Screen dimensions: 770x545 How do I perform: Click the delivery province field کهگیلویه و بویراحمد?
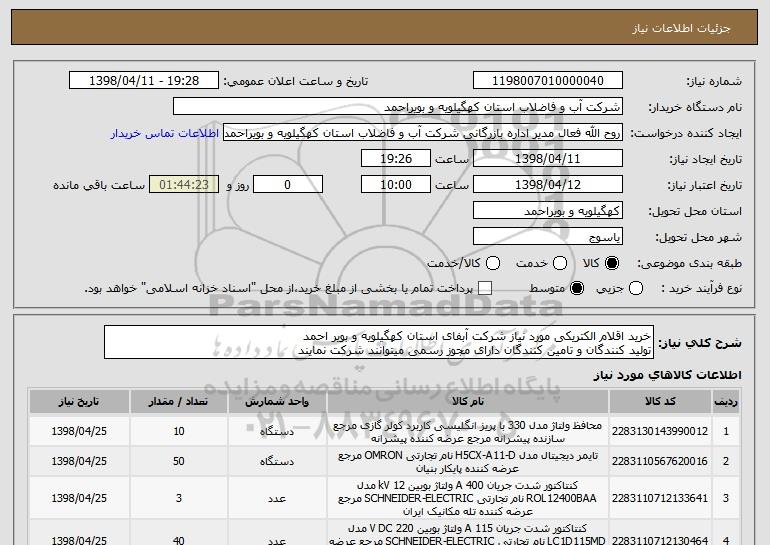[548, 211]
